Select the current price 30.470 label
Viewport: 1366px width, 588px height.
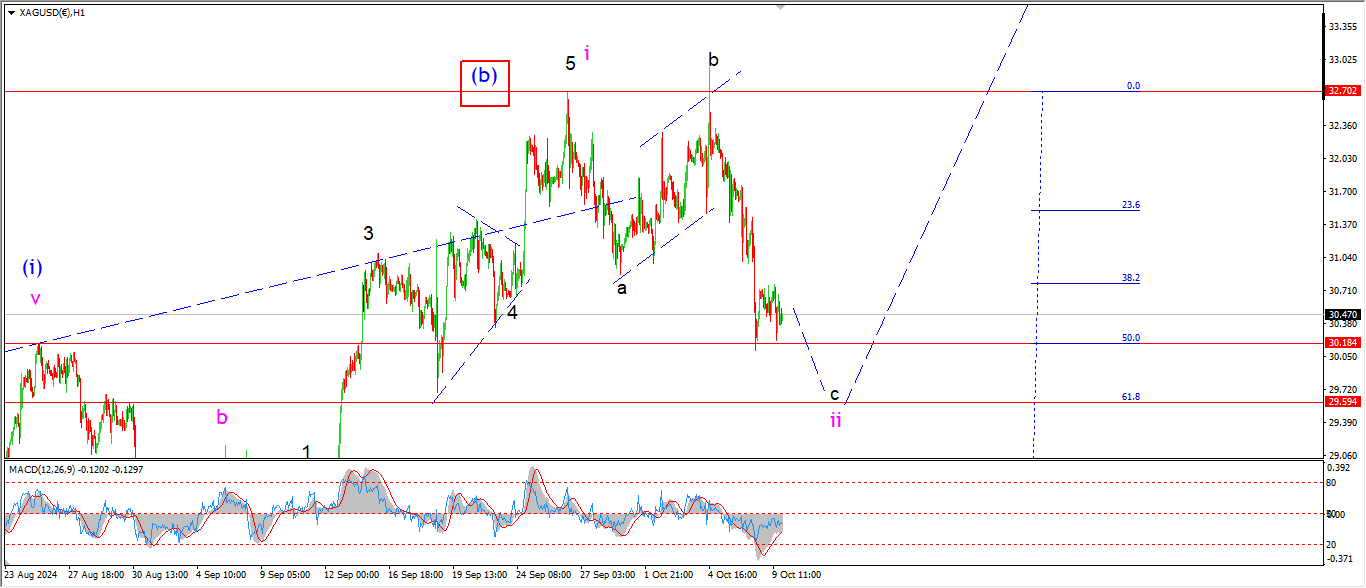coord(1341,315)
